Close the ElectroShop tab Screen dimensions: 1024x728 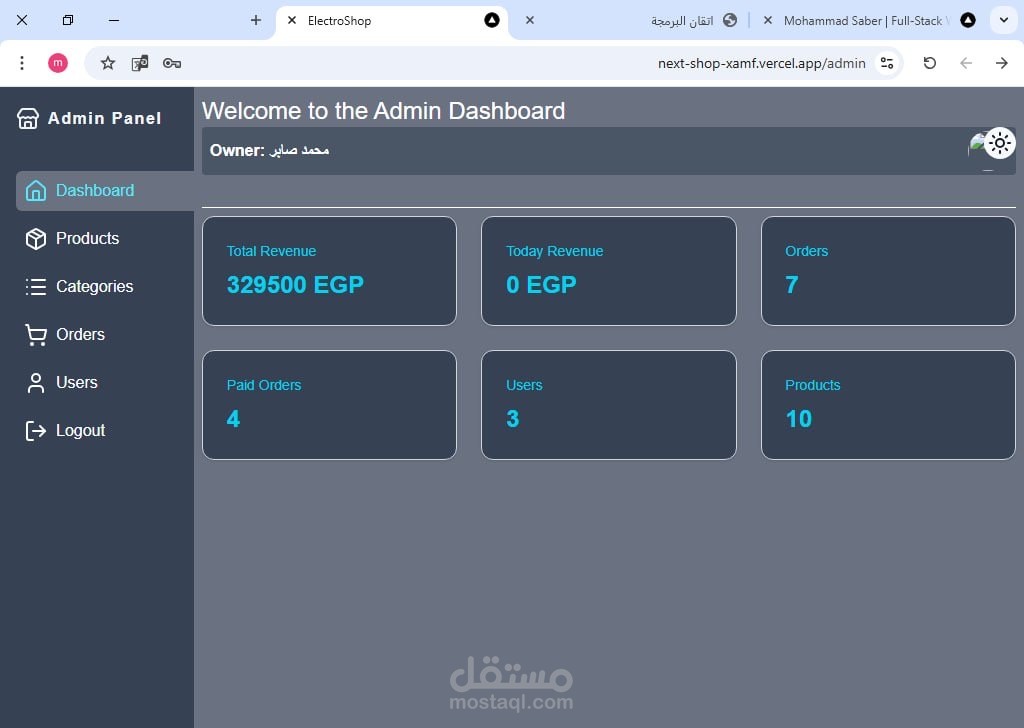[292, 20]
